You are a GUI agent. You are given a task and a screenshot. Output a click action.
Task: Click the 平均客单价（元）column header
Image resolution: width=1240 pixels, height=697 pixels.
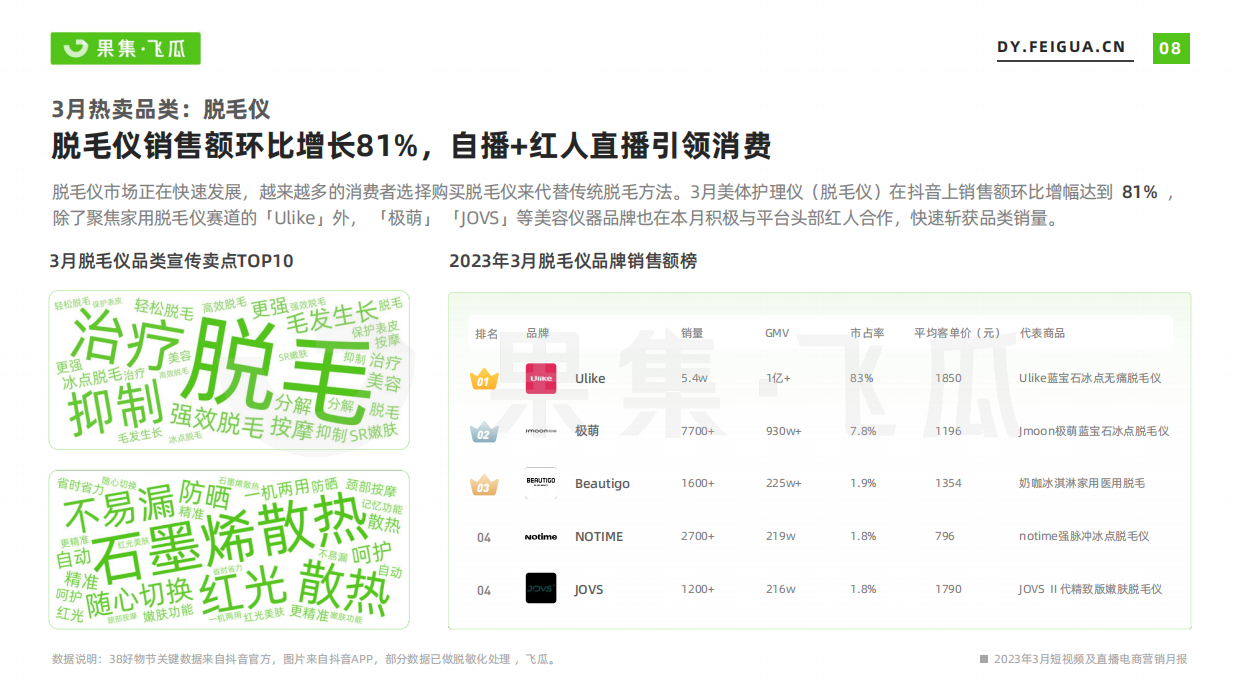[x=957, y=333]
